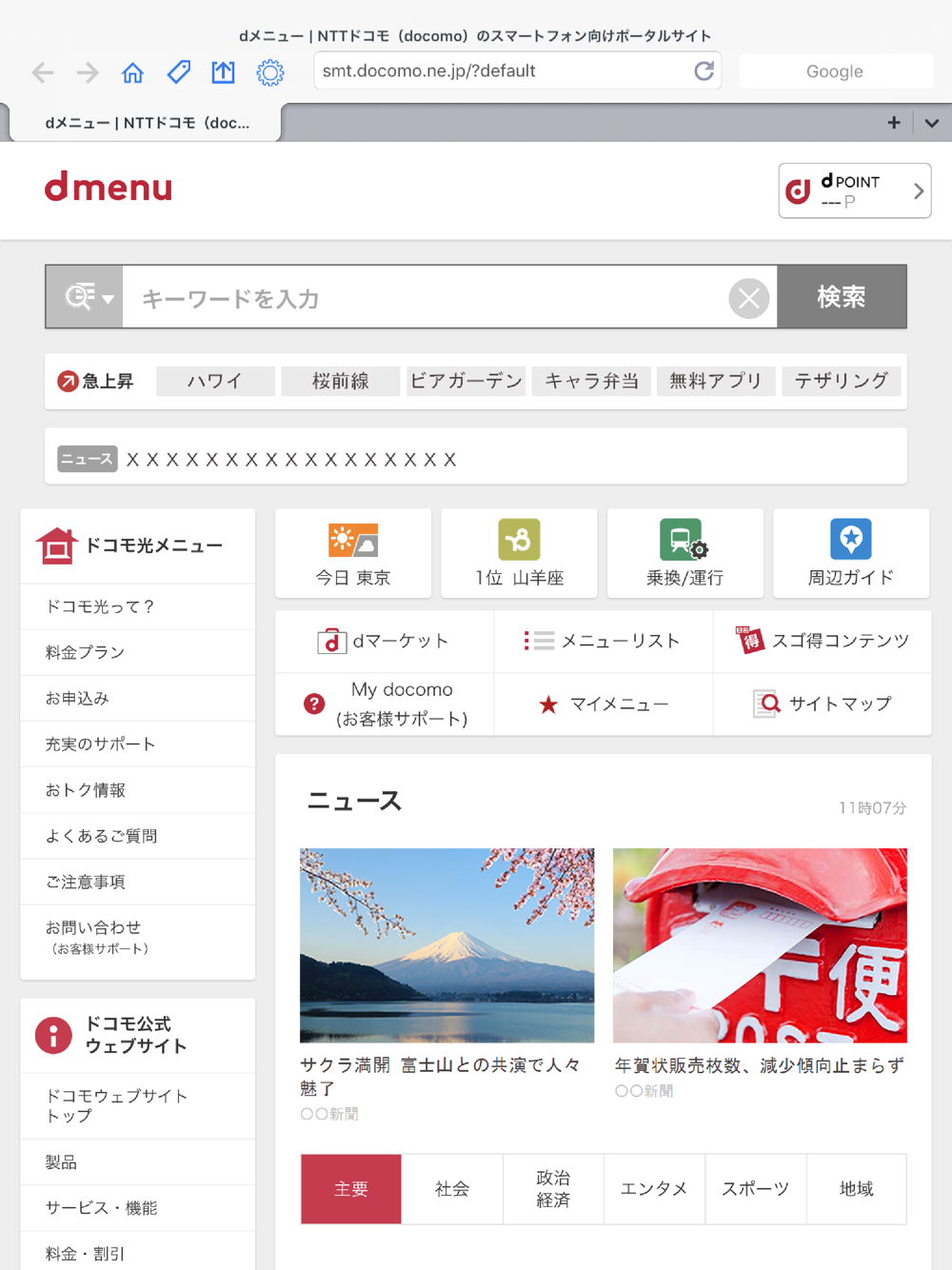Image resolution: width=952 pixels, height=1270 pixels.
Task: Reload the page with refresh icon
Action: [704, 70]
